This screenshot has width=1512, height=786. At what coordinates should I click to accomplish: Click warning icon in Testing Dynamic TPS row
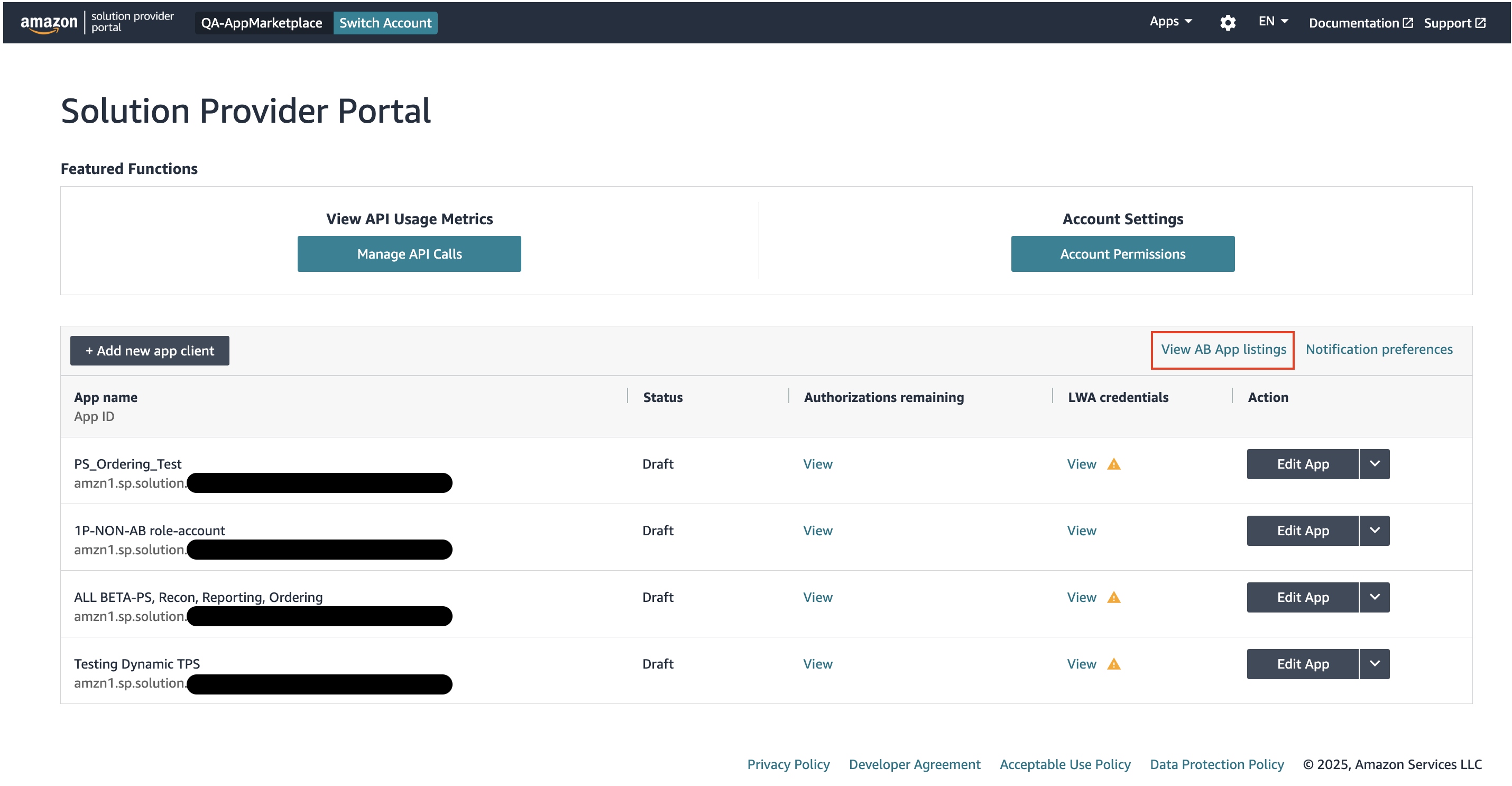1113,664
